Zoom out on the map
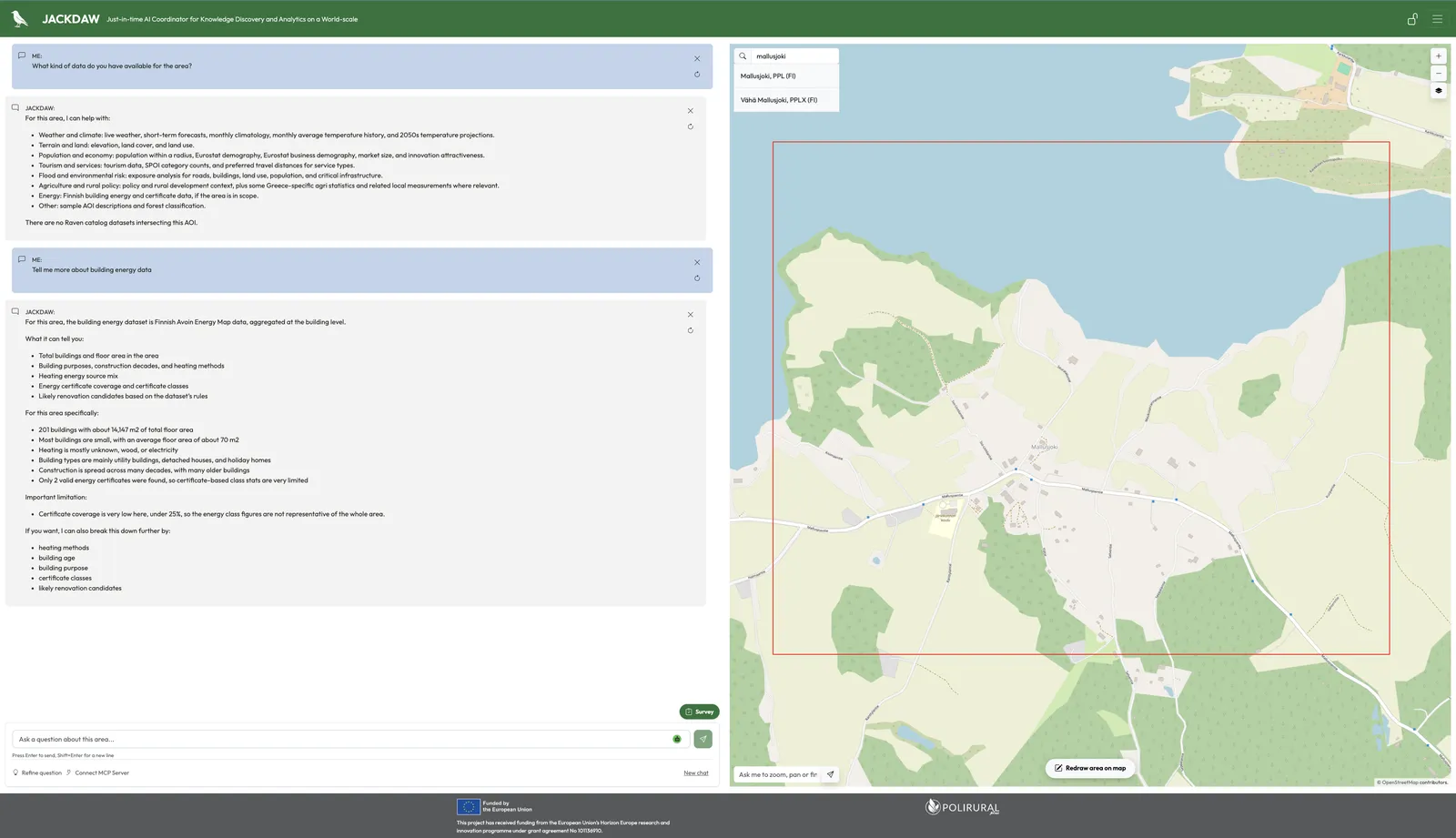The width and height of the screenshot is (1456, 838). [1439, 73]
